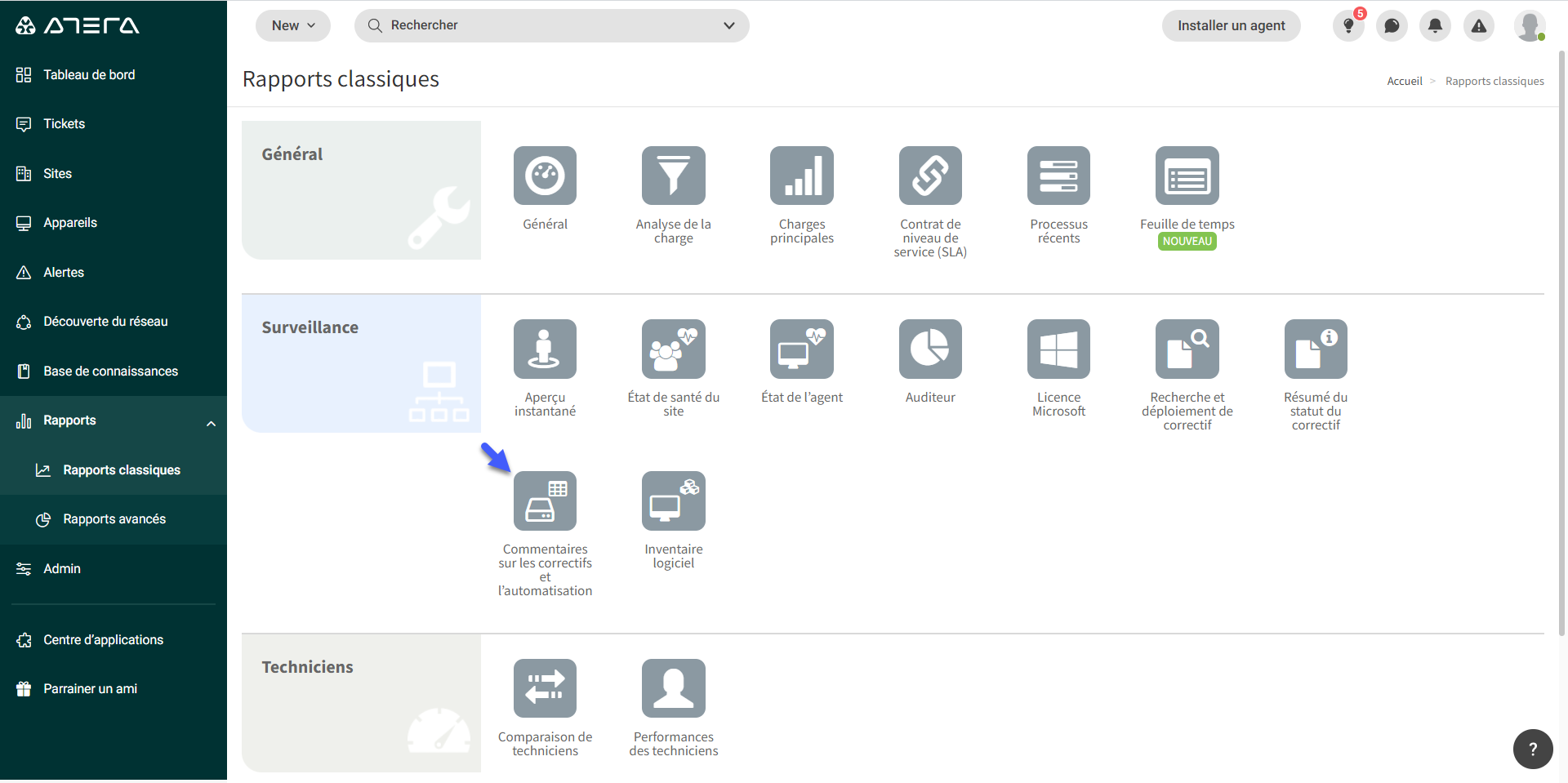Click the Surveillance section heading

pyautogui.click(x=310, y=327)
